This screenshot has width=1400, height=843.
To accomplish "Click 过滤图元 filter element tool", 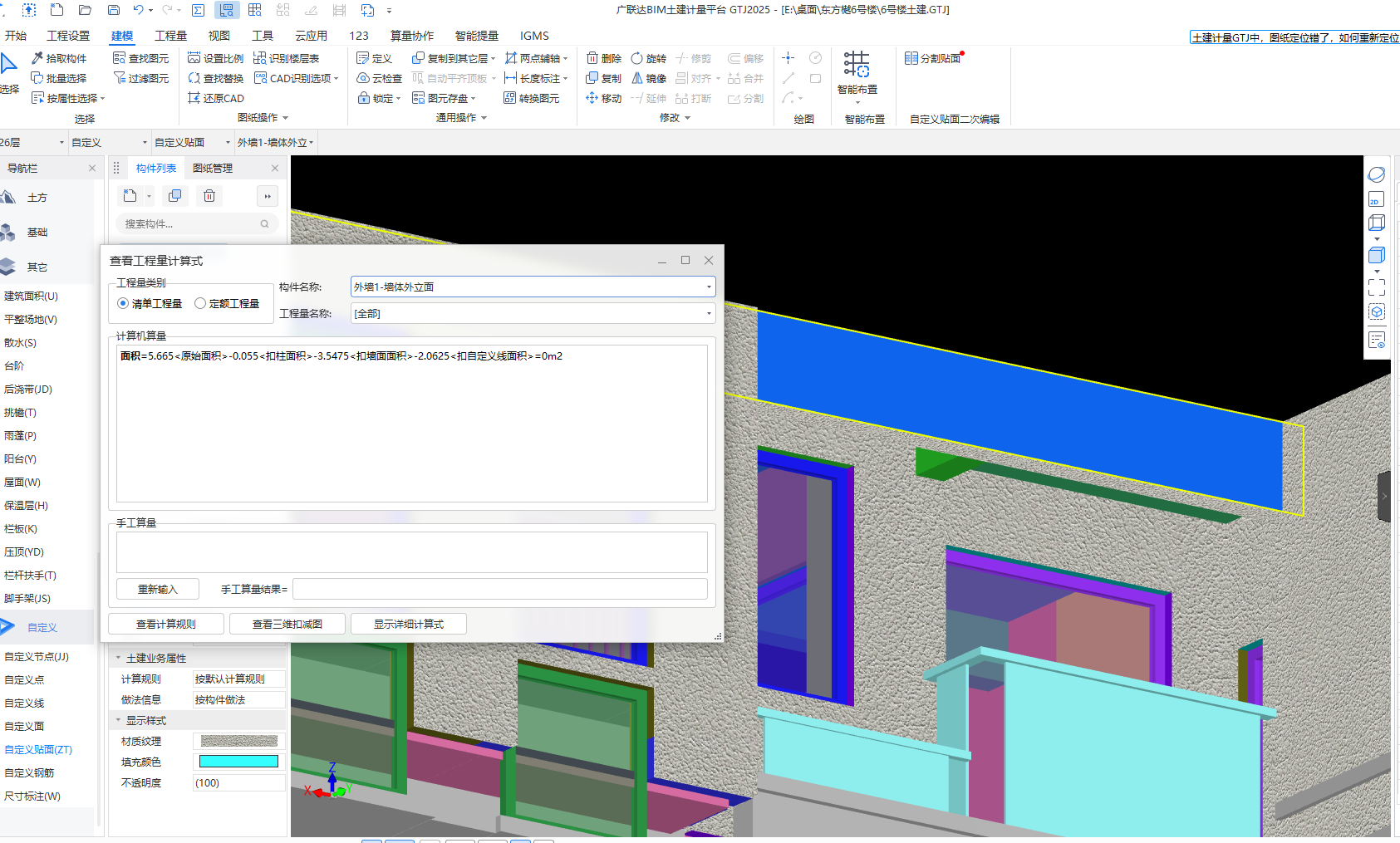I will tap(140, 78).
